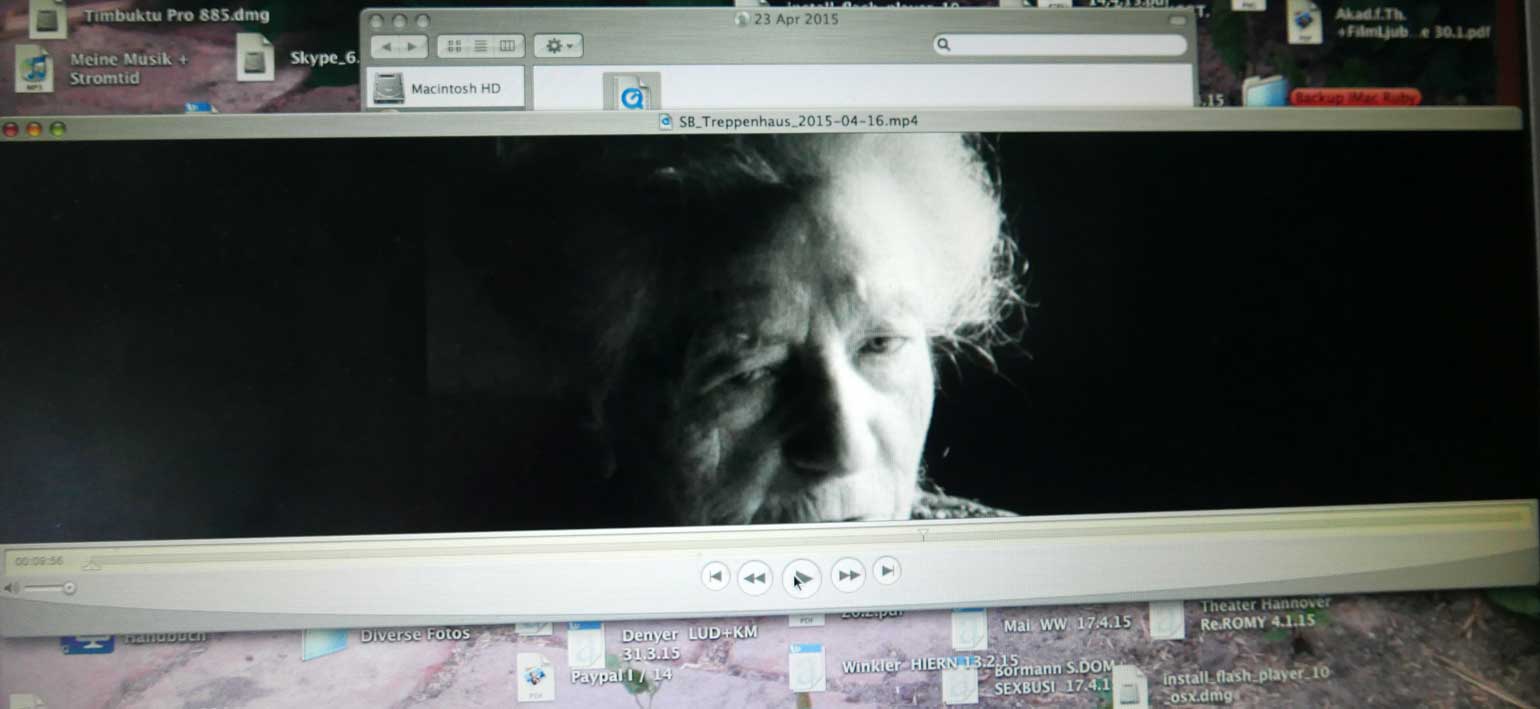Select Macintosh HD in Finder sidebar
Viewport: 1540px width, 709px height.
[443, 88]
